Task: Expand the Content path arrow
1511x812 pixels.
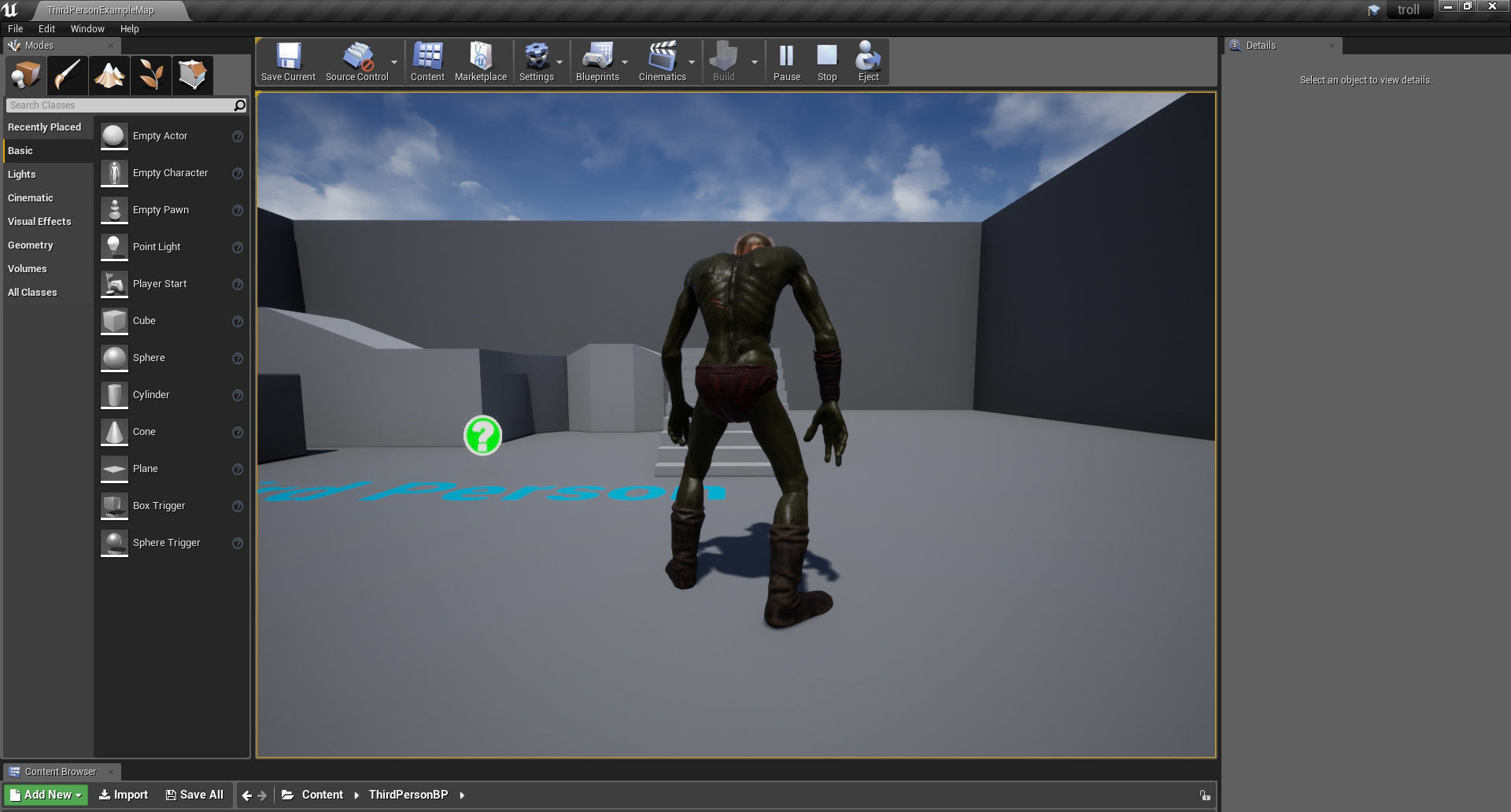Action: [357, 795]
